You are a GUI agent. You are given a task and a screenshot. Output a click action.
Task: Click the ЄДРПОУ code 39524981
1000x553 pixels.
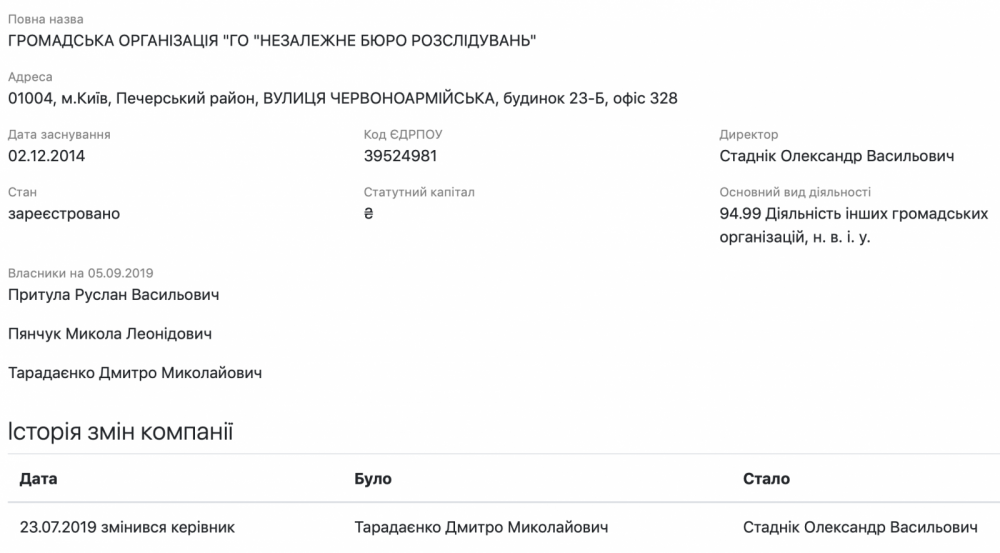point(401,156)
